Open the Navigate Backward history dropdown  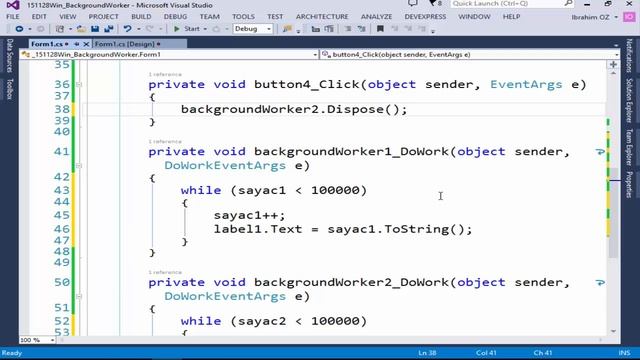pyautogui.click(x=30, y=29)
